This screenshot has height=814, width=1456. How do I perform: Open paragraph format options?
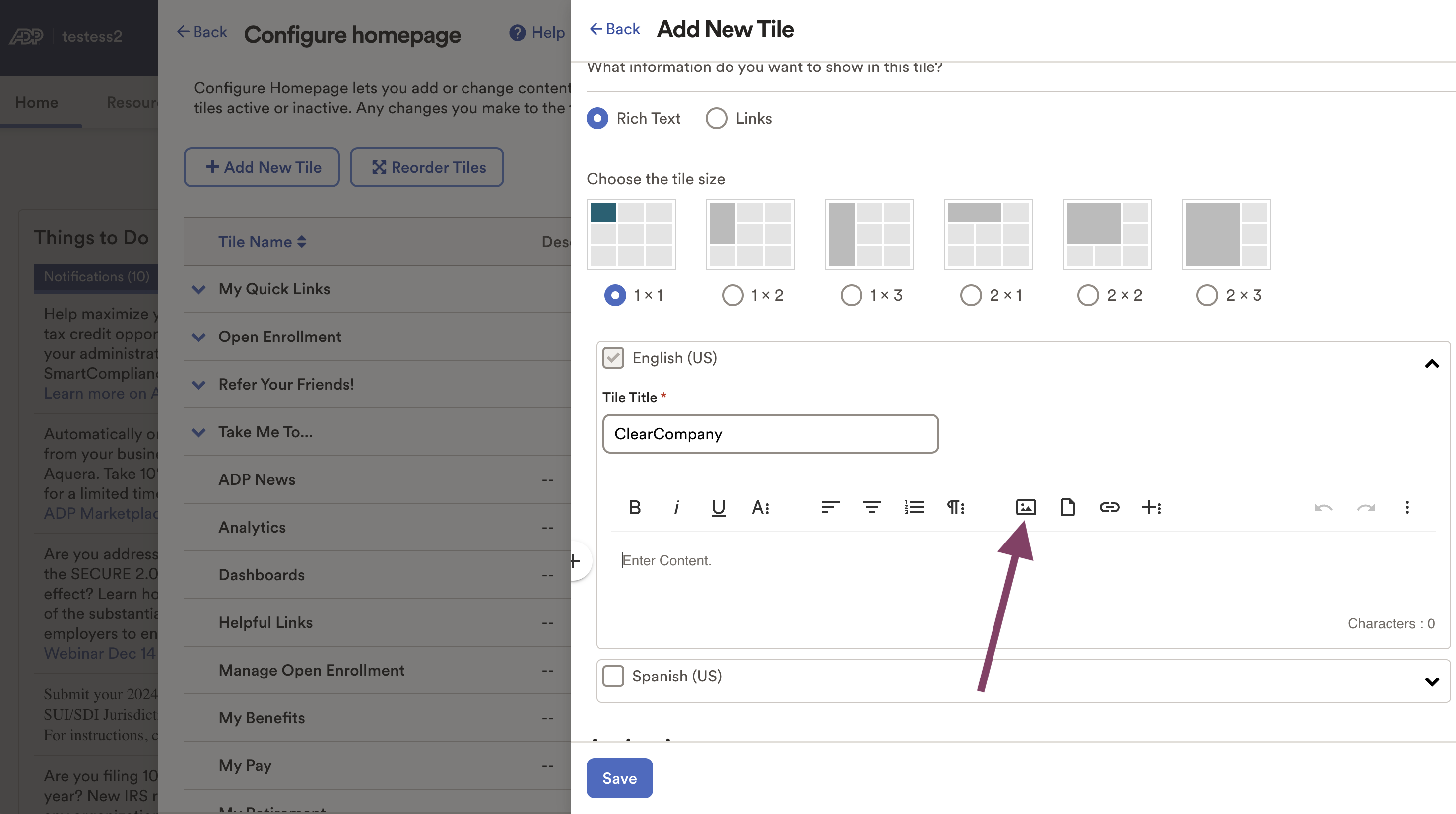(x=956, y=507)
